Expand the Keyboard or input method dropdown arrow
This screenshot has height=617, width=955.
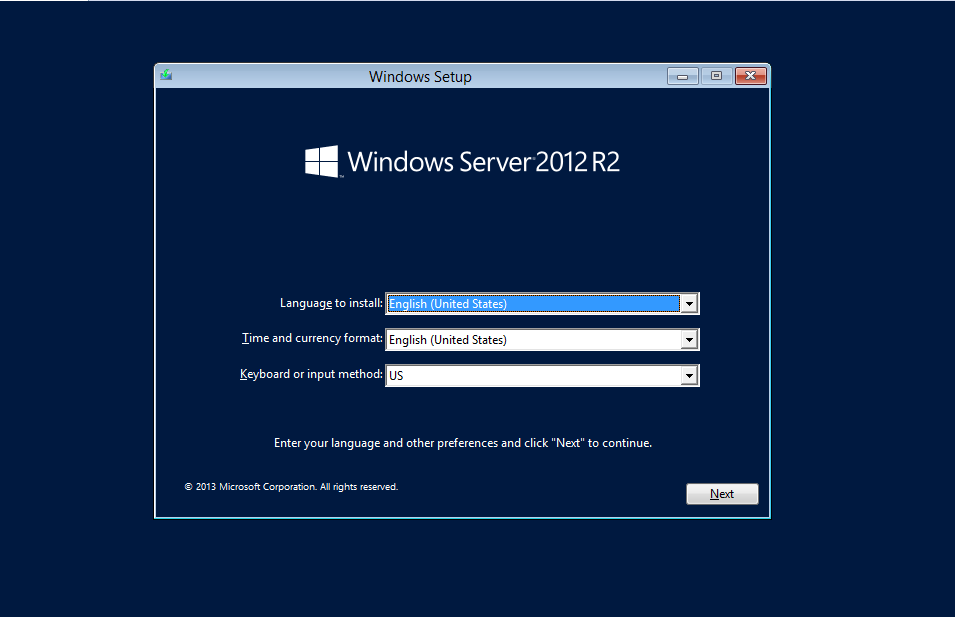[x=689, y=376]
